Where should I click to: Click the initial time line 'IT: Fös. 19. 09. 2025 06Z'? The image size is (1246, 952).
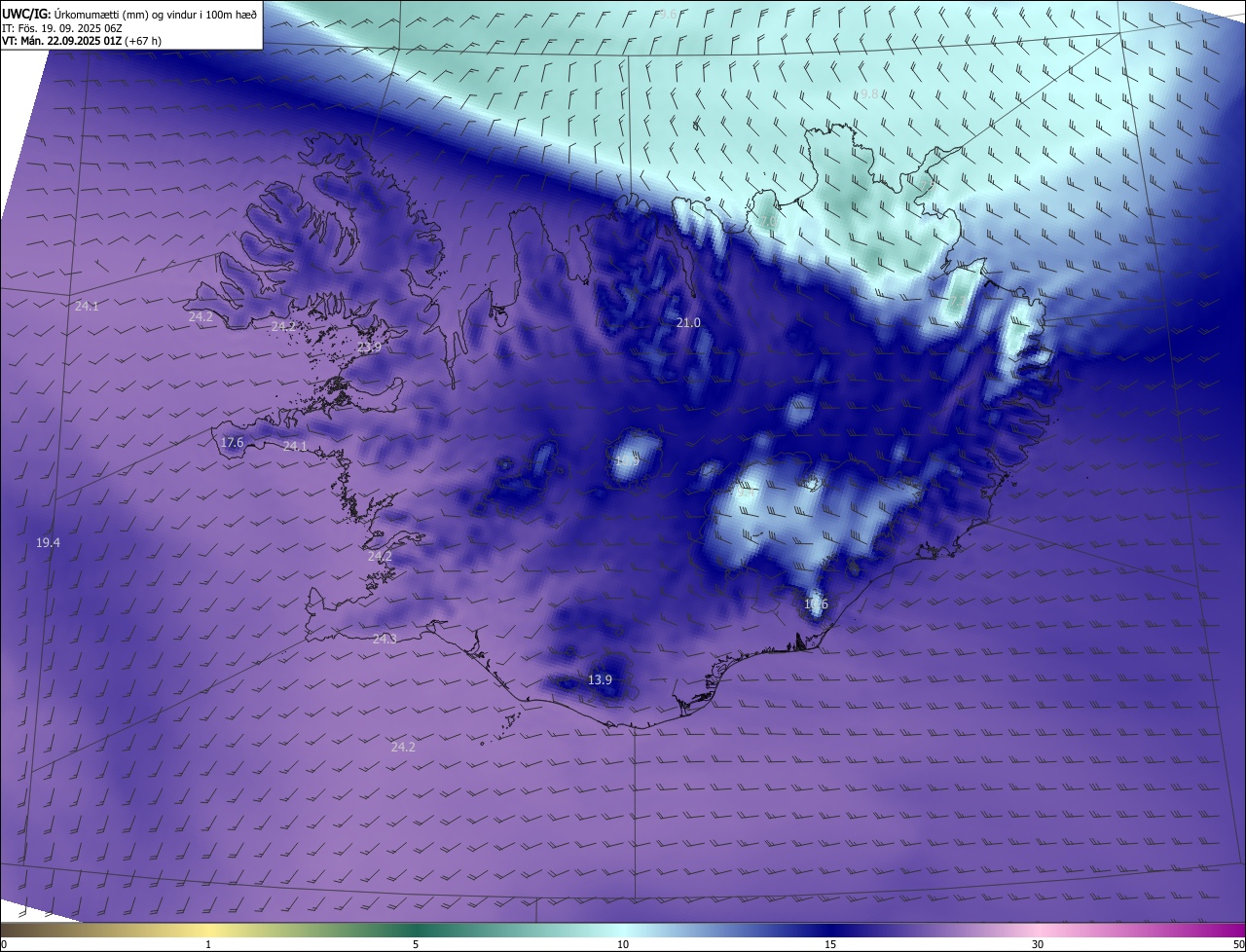click(61, 28)
